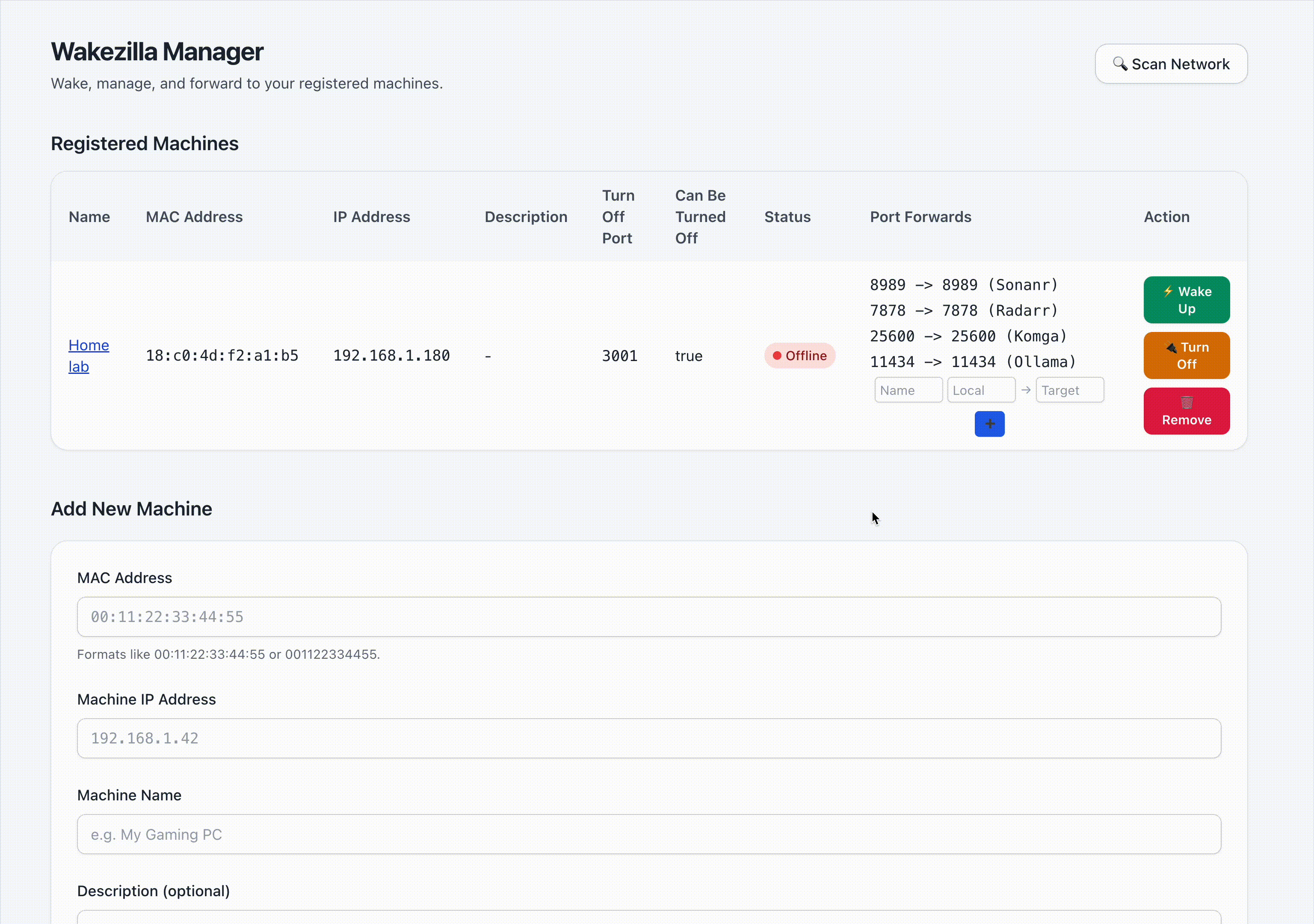Turn off the Home lab machine
The image size is (1314, 924).
tap(1187, 355)
